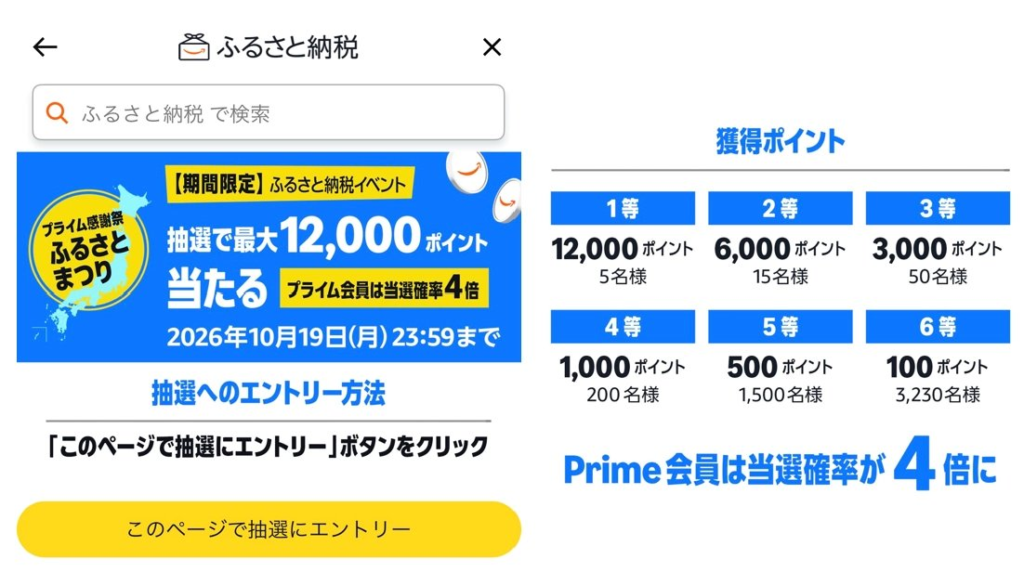Open the 12,000 points campaign banner

[268, 257]
